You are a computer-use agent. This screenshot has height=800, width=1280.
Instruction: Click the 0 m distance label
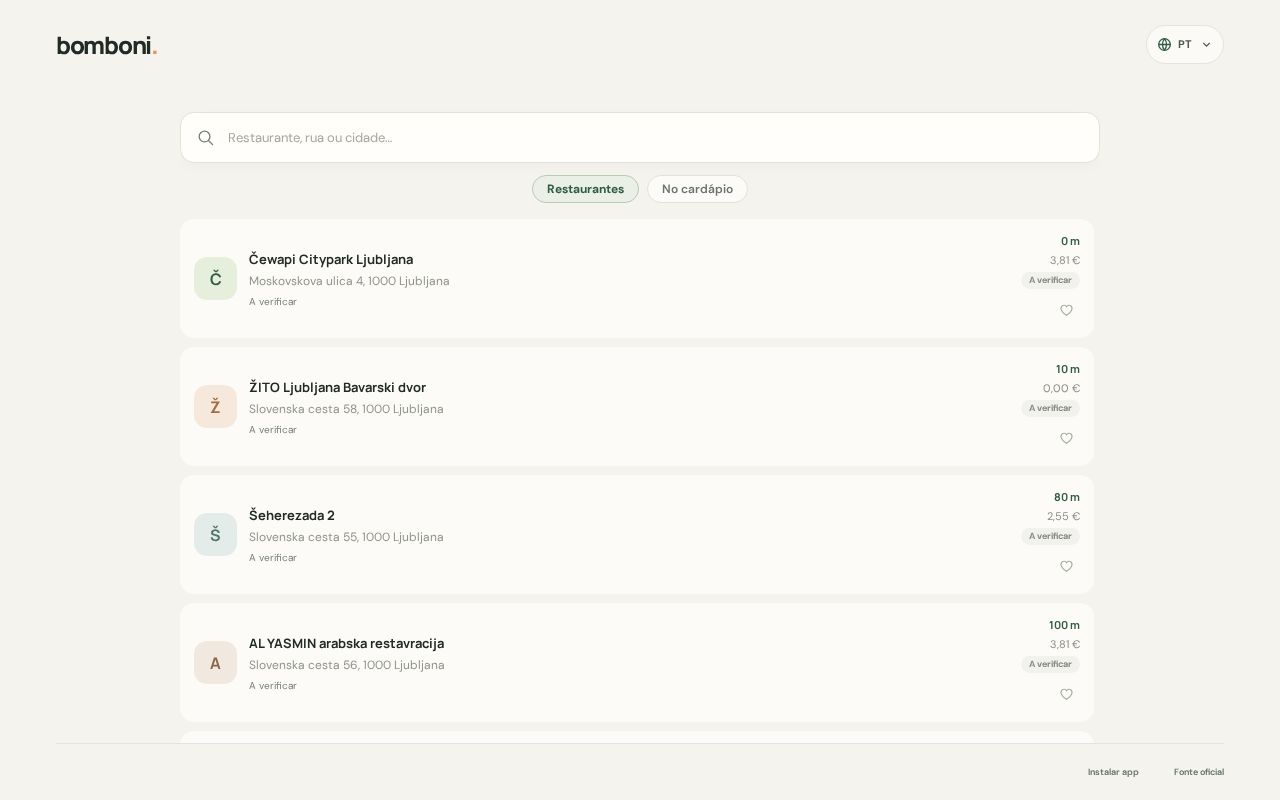point(1070,241)
